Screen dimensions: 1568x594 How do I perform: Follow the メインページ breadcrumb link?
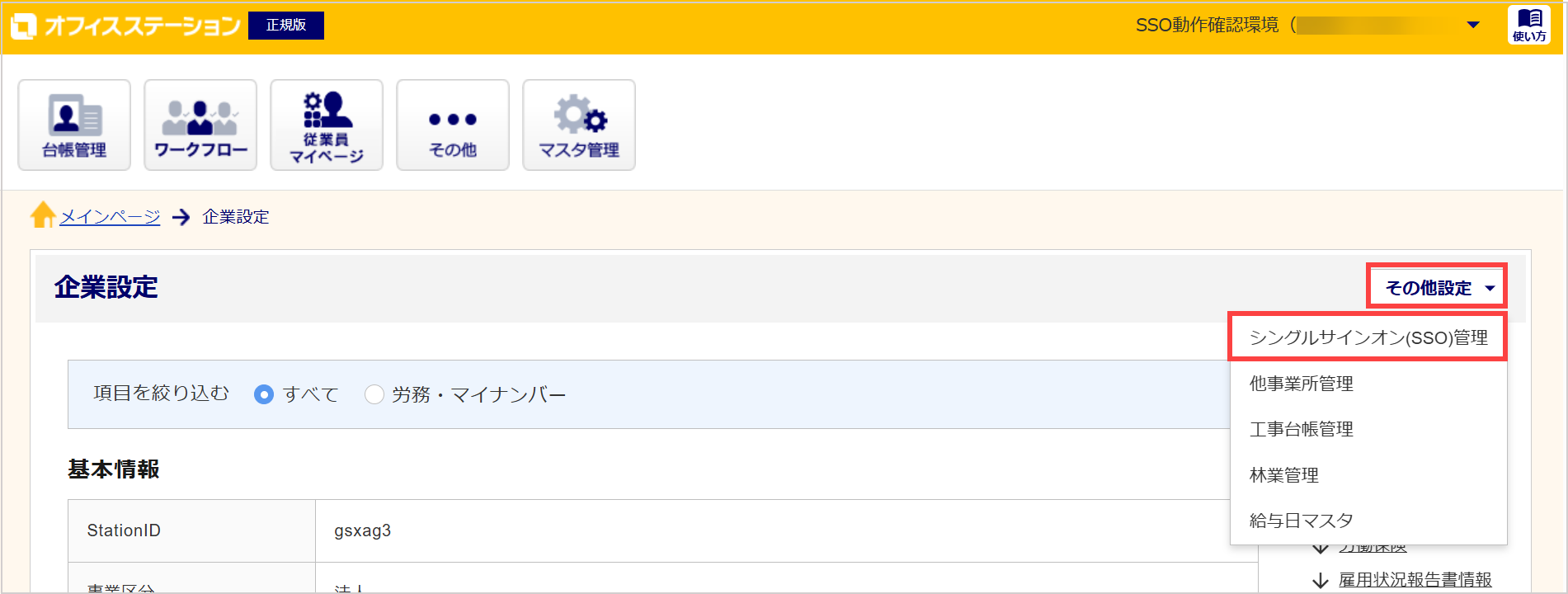coord(110,216)
